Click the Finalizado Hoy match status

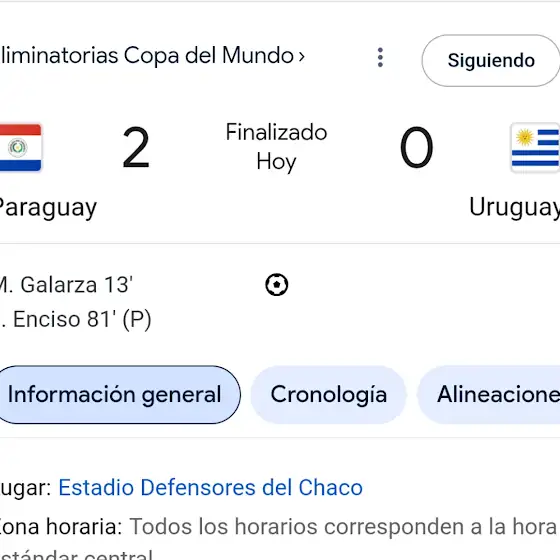276,147
